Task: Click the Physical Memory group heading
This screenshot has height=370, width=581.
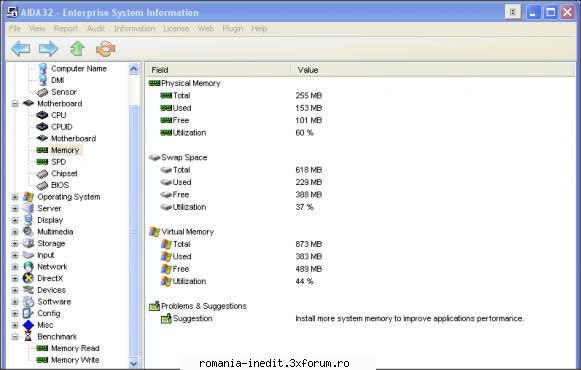Action: coord(190,83)
